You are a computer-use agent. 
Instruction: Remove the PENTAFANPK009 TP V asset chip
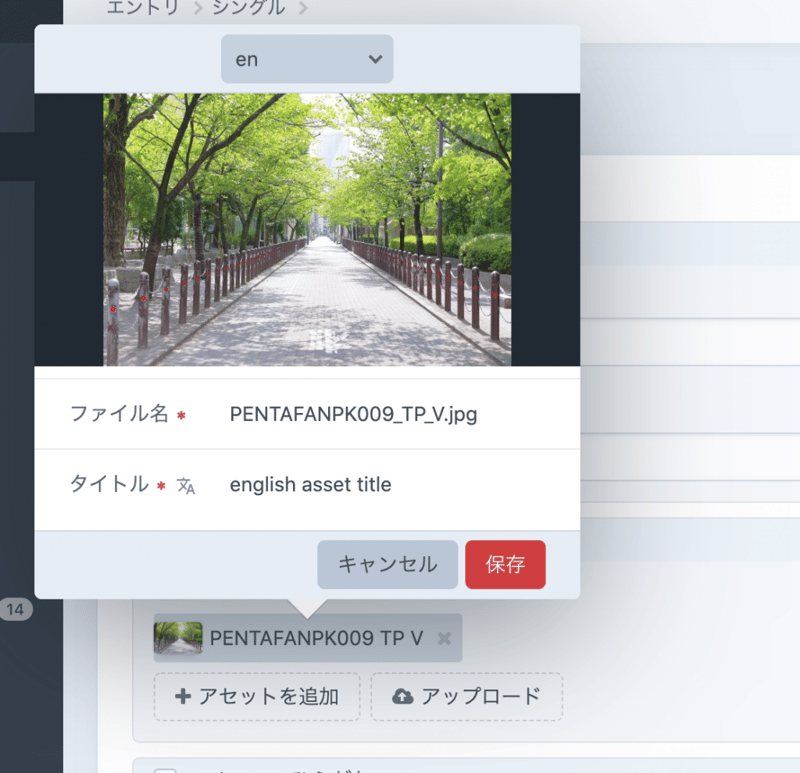[x=444, y=638]
